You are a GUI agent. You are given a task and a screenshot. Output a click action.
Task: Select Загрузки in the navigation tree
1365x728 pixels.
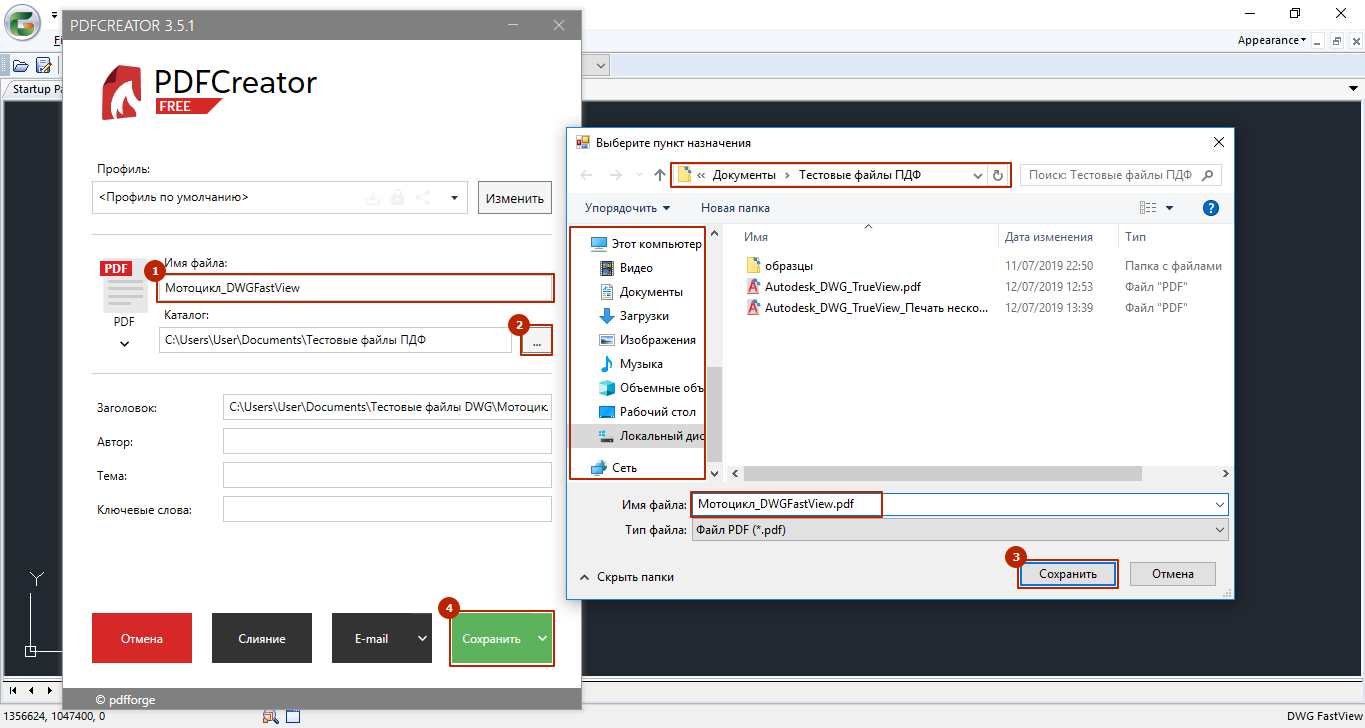tap(635, 316)
